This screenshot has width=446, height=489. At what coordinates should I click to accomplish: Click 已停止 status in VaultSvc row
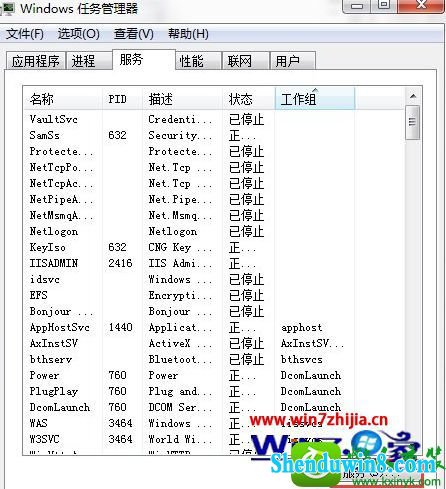click(x=247, y=119)
